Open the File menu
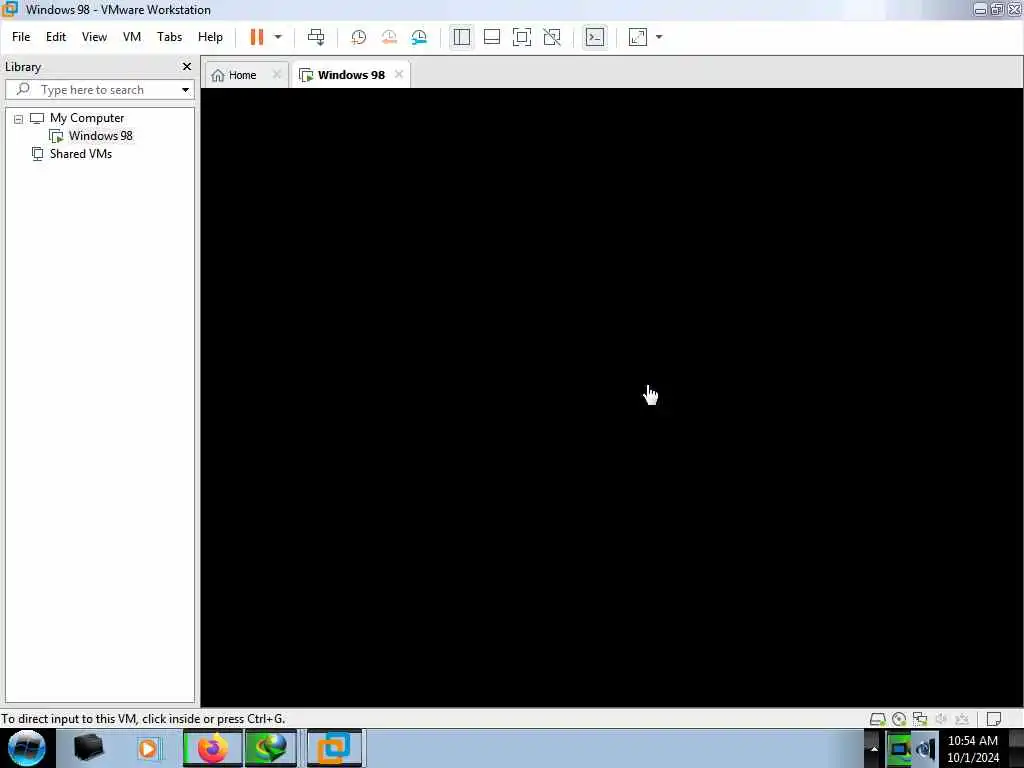The width and height of the screenshot is (1024, 768). point(21,37)
